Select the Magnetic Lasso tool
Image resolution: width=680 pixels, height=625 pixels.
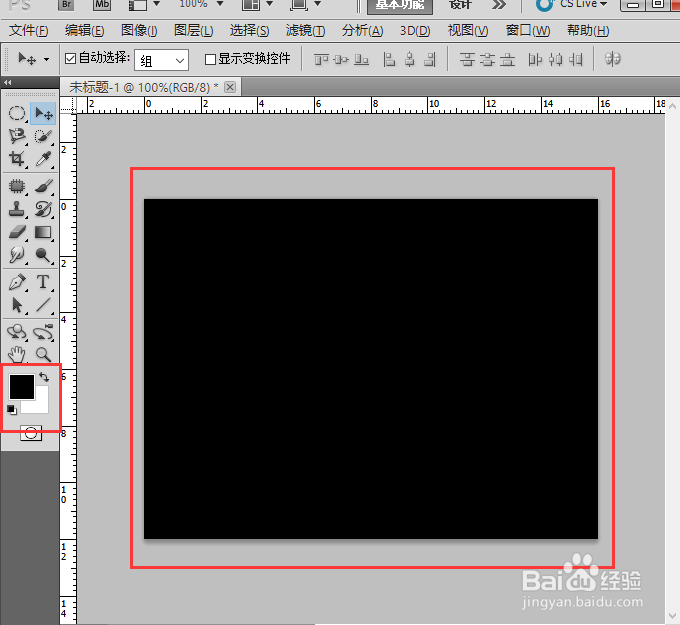(x=17, y=136)
